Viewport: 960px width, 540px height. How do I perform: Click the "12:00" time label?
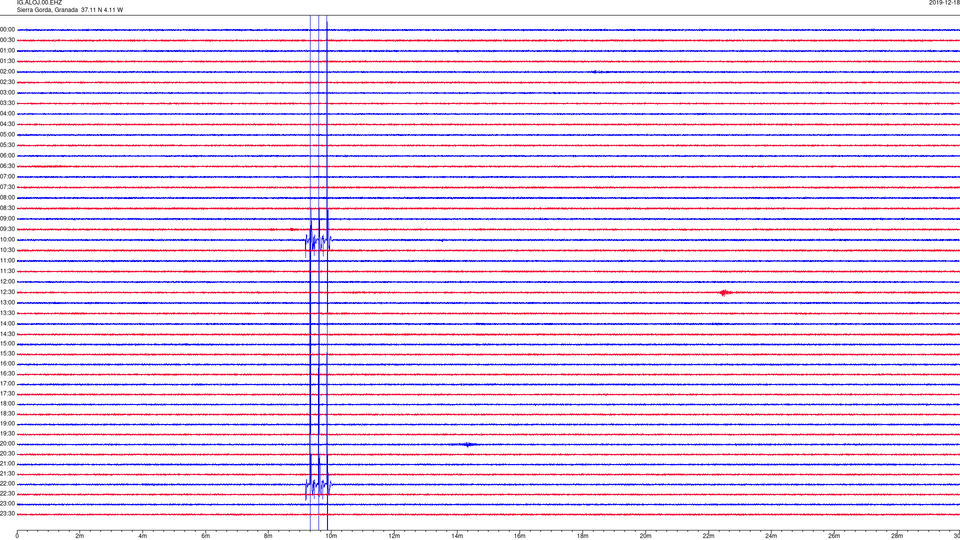[7, 282]
